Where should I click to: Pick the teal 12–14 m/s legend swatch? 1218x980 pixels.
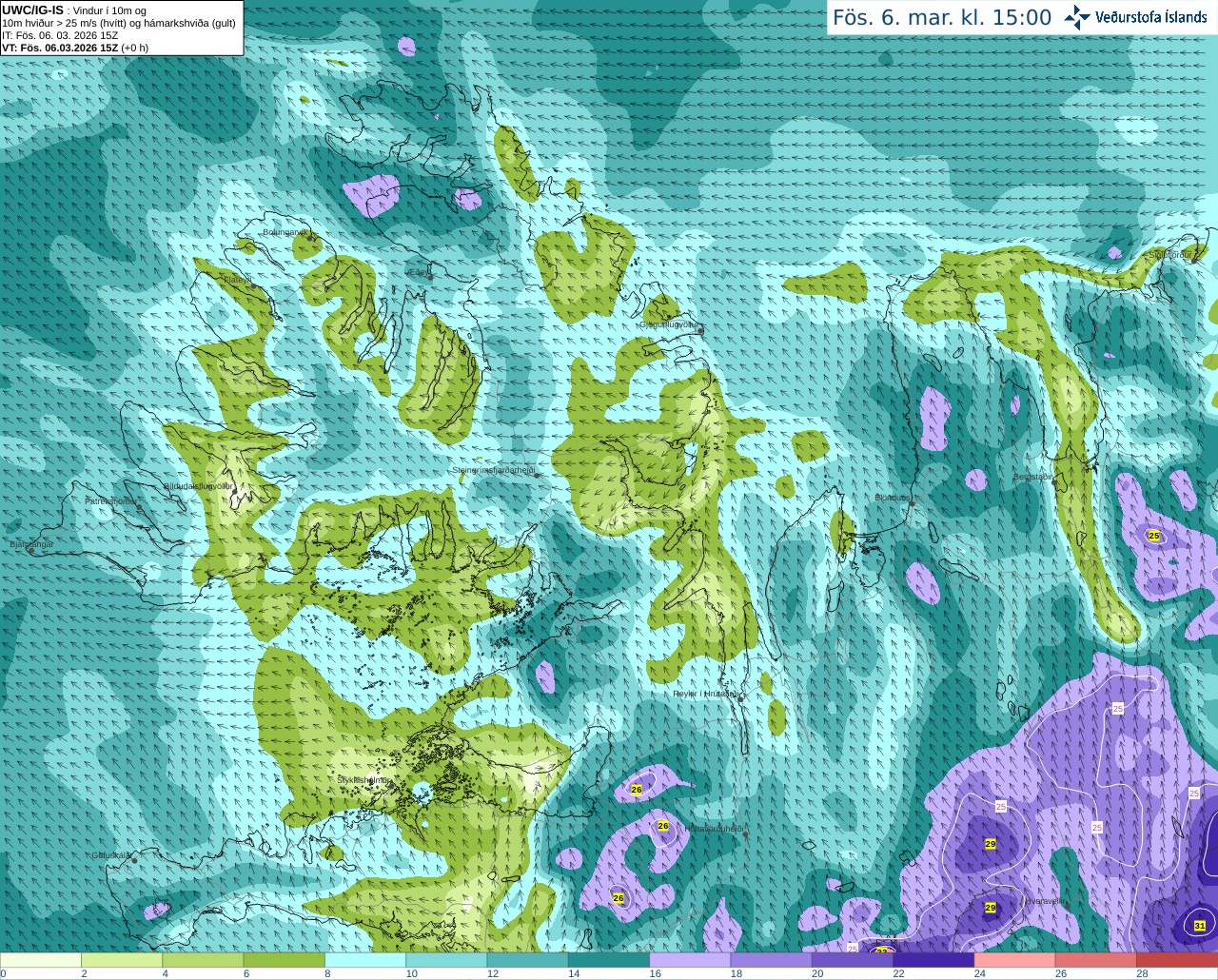point(528,960)
